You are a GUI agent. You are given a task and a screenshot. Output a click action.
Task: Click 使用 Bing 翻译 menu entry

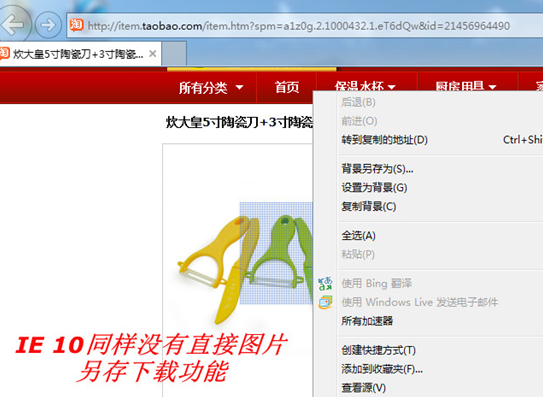click(x=377, y=283)
